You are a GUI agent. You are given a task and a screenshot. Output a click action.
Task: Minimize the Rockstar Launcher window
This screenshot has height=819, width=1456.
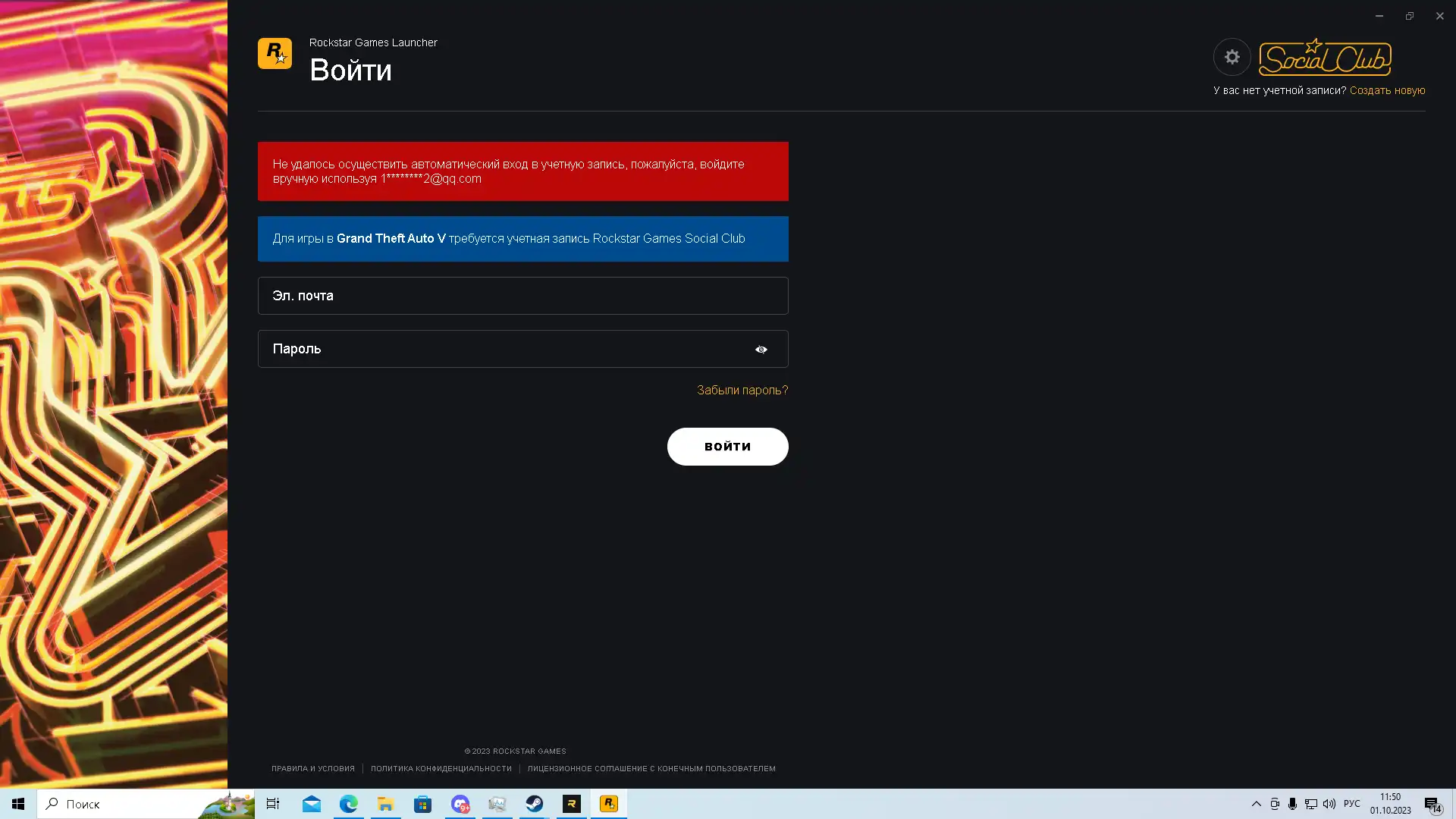[1379, 16]
